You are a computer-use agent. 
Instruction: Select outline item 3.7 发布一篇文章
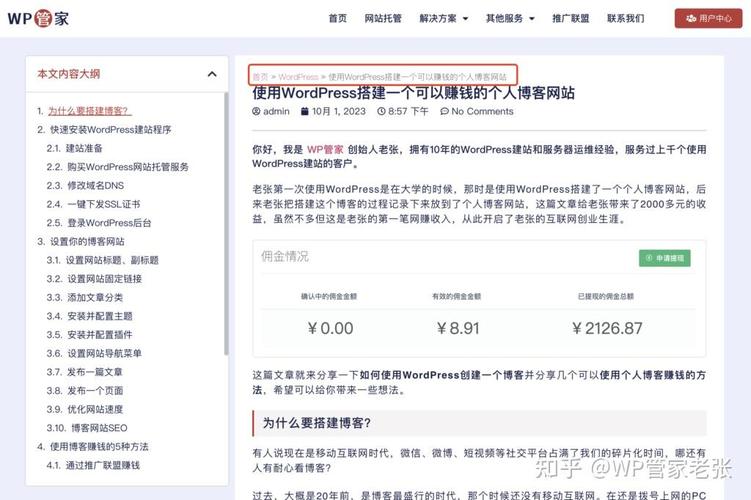click(x=94, y=372)
